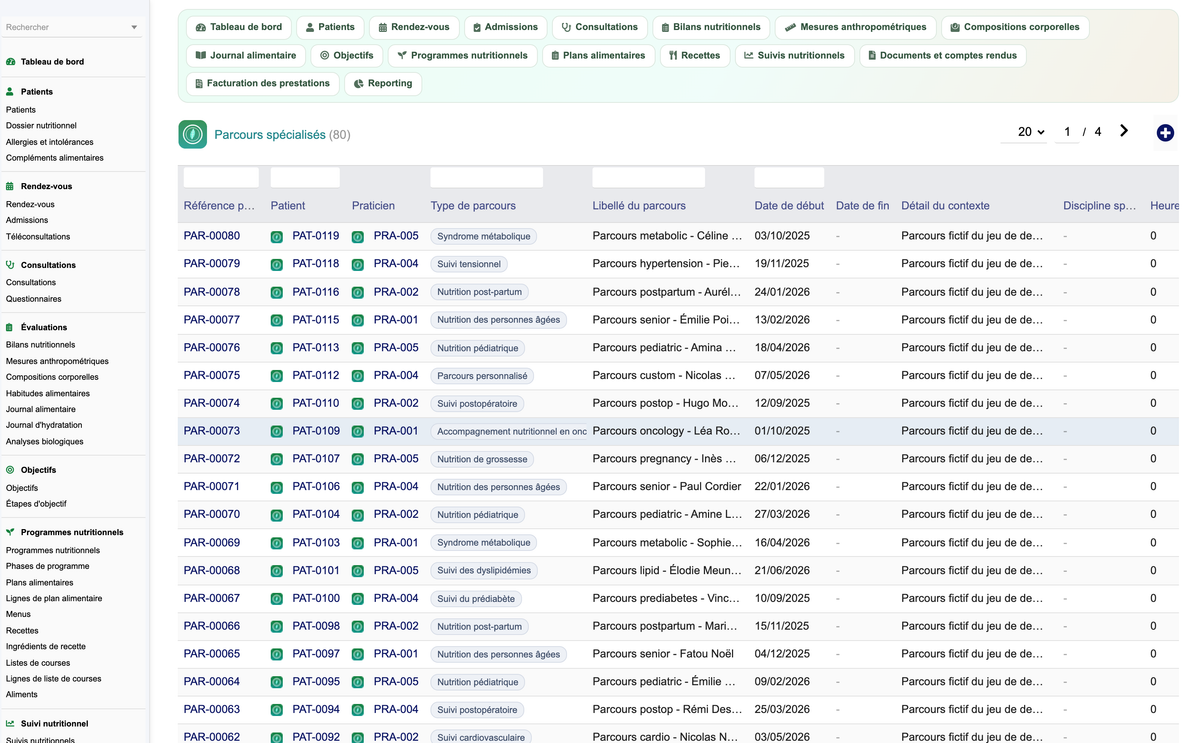Open the Recettes top tab

pos(694,55)
